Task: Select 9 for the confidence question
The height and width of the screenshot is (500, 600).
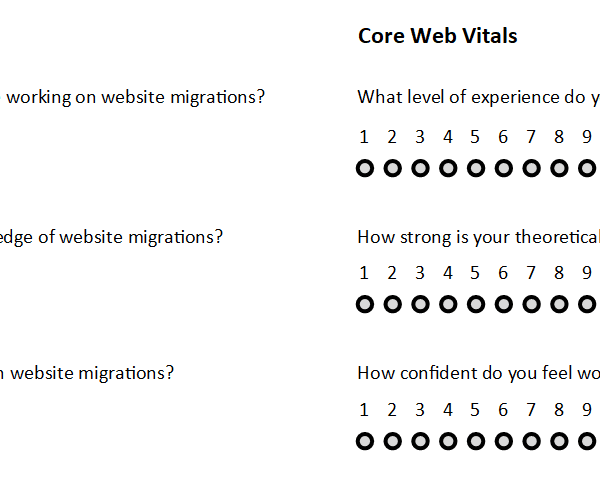Action: tap(587, 440)
